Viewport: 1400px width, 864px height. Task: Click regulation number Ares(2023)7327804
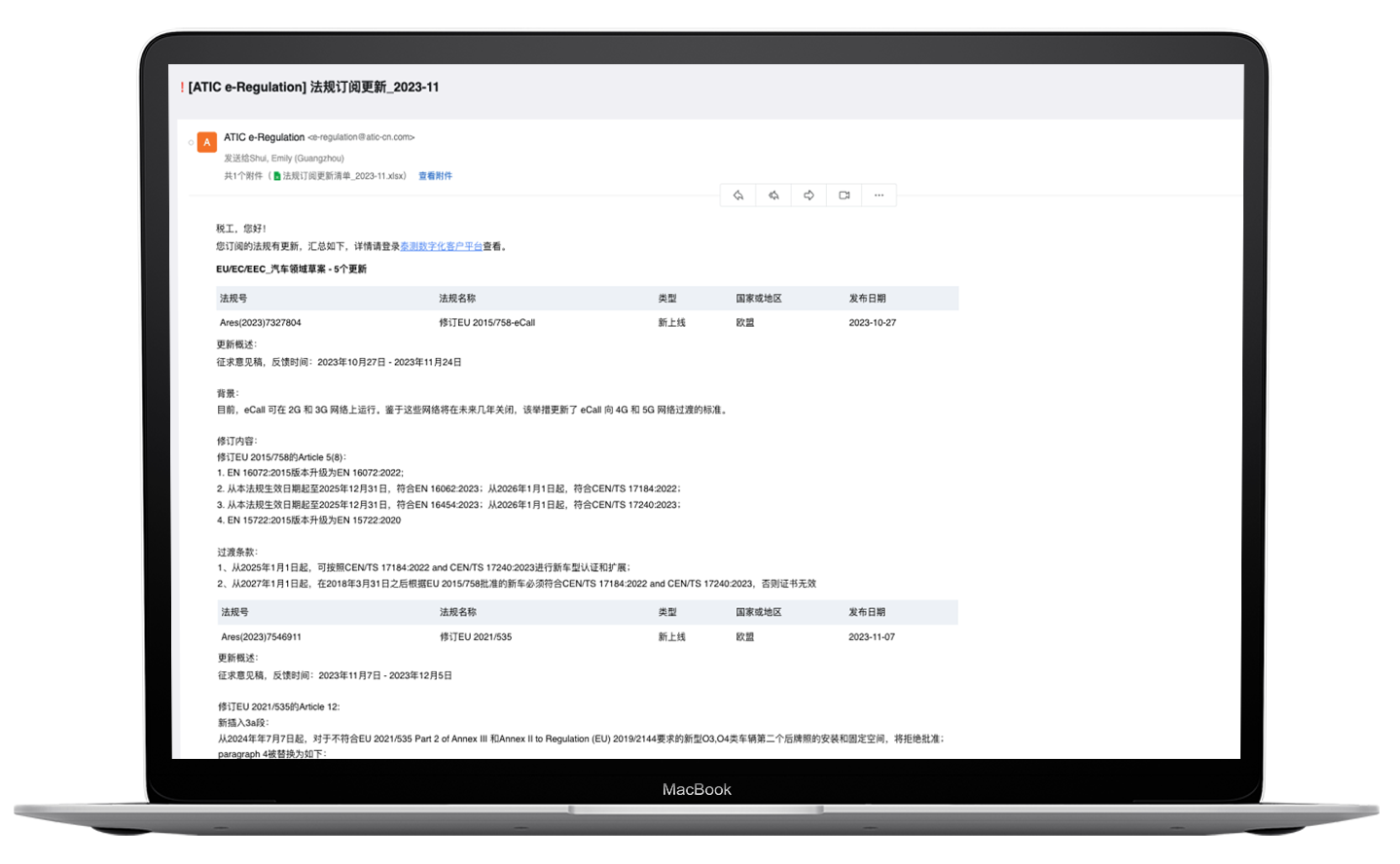(260, 322)
